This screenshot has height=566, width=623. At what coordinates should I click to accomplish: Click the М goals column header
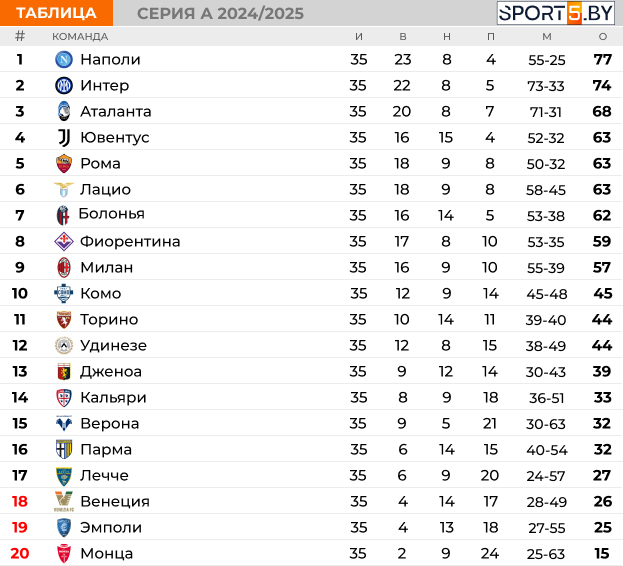point(547,37)
